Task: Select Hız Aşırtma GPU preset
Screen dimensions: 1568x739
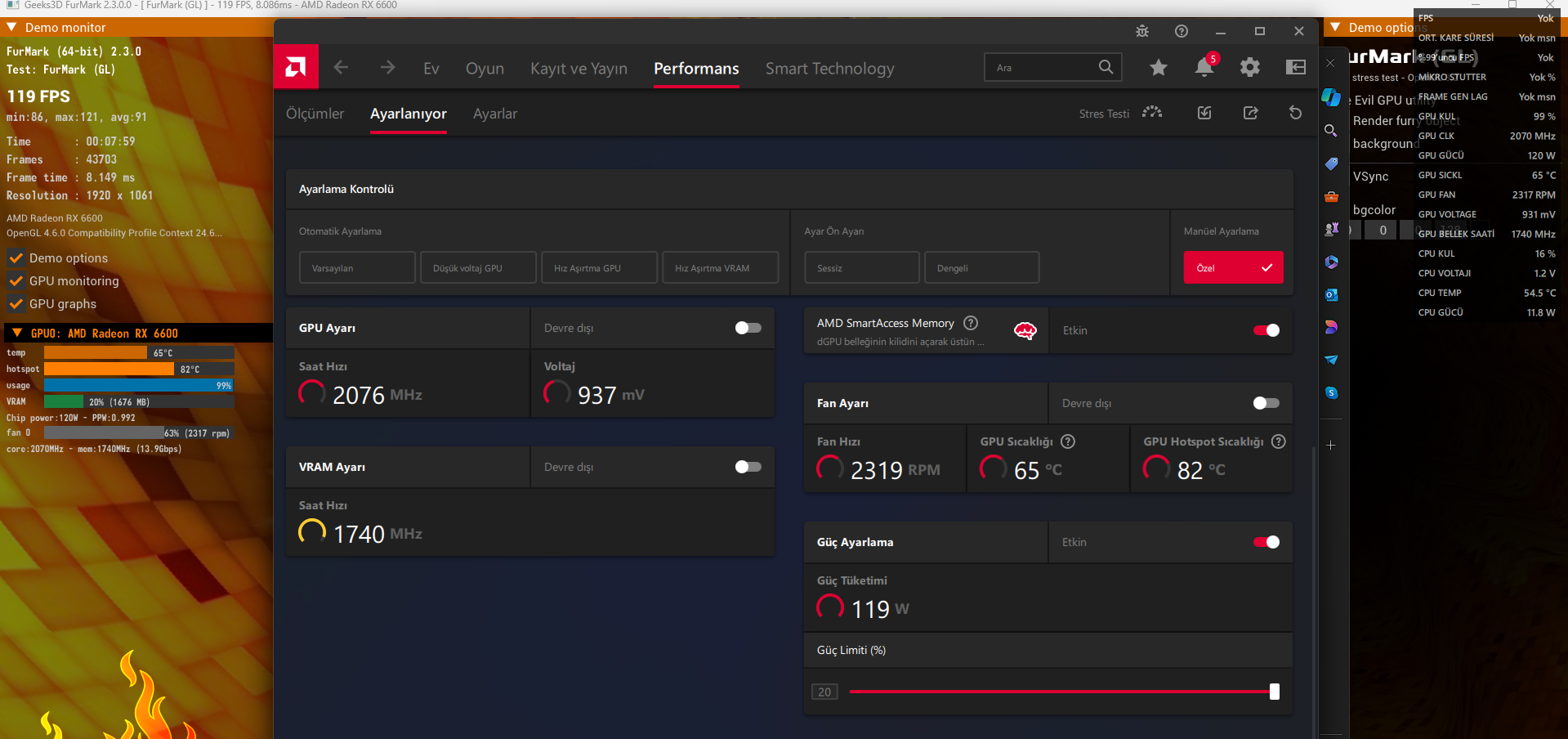Action: pyautogui.click(x=599, y=267)
